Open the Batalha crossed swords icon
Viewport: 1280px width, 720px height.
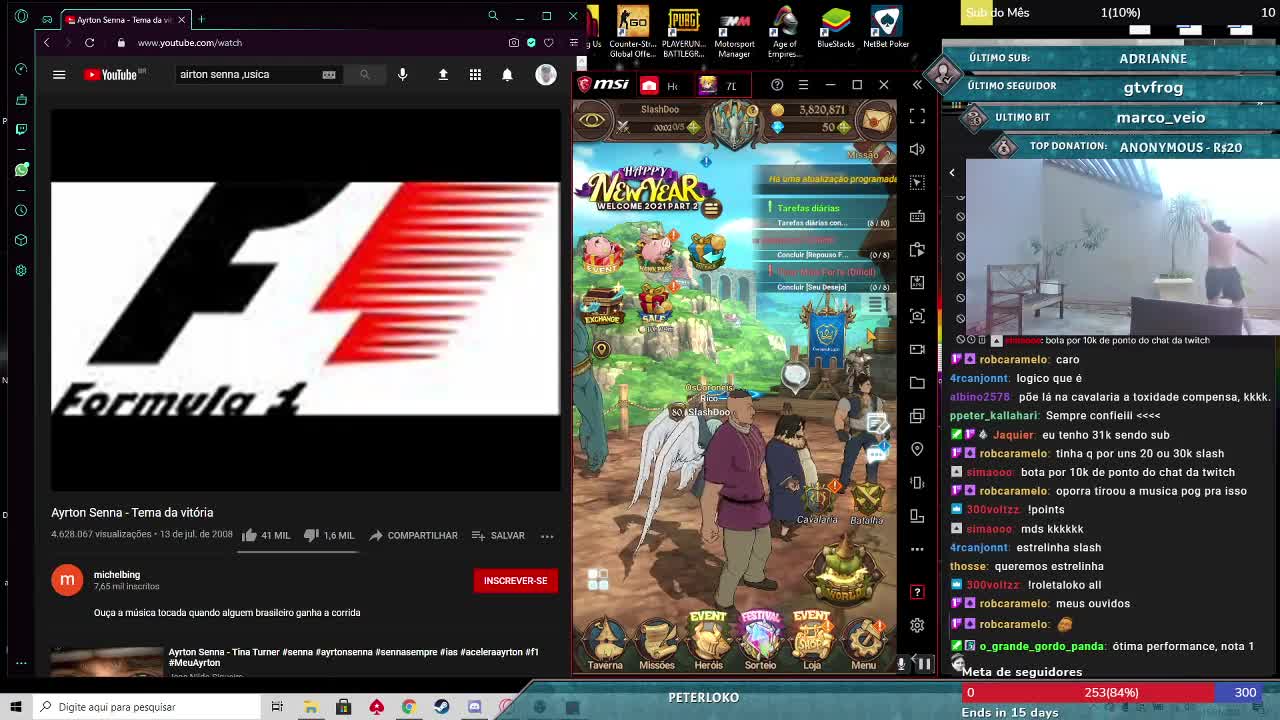[x=866, y=502]
